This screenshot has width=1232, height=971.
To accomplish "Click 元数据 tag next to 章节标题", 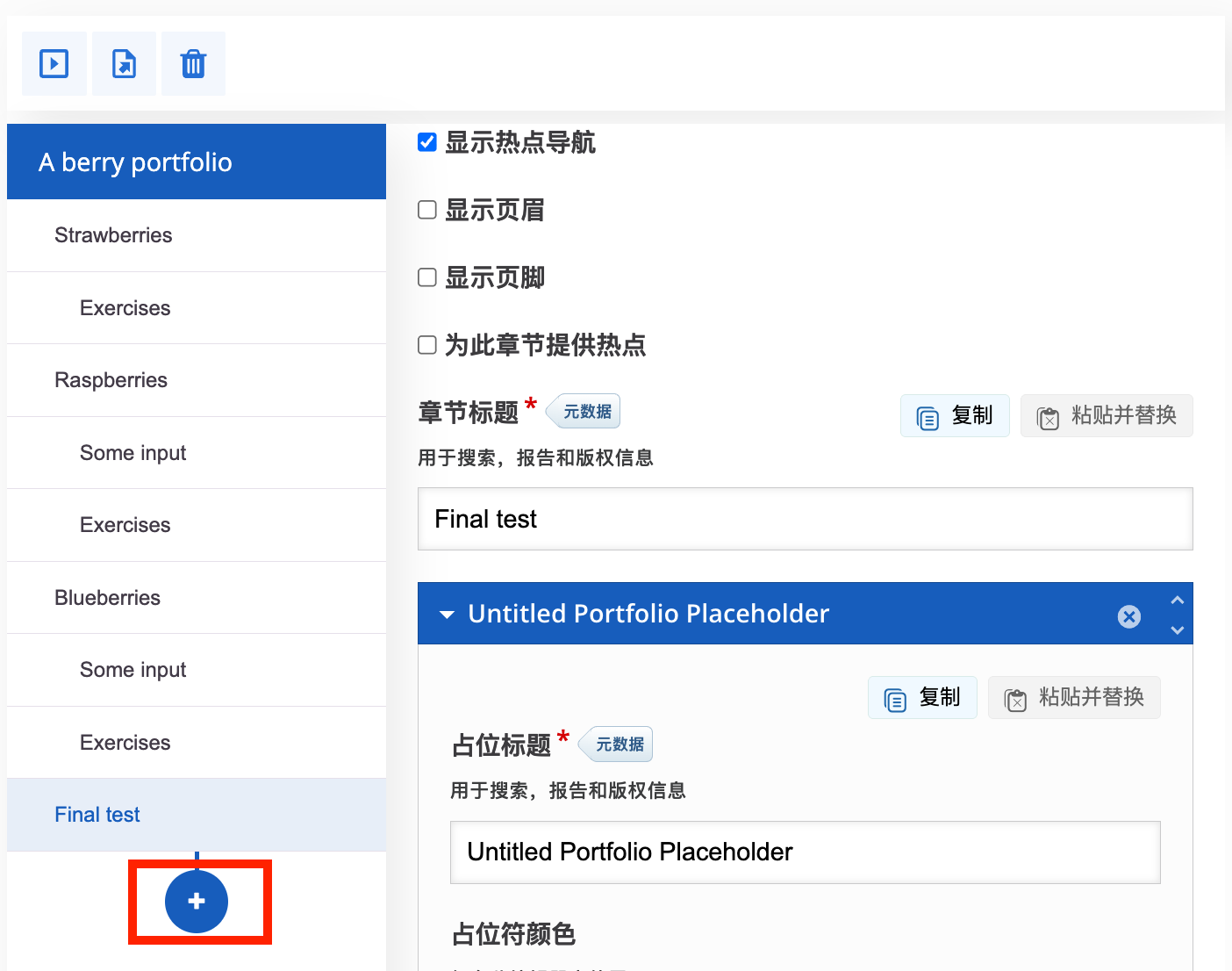I will tap(586, 412).
